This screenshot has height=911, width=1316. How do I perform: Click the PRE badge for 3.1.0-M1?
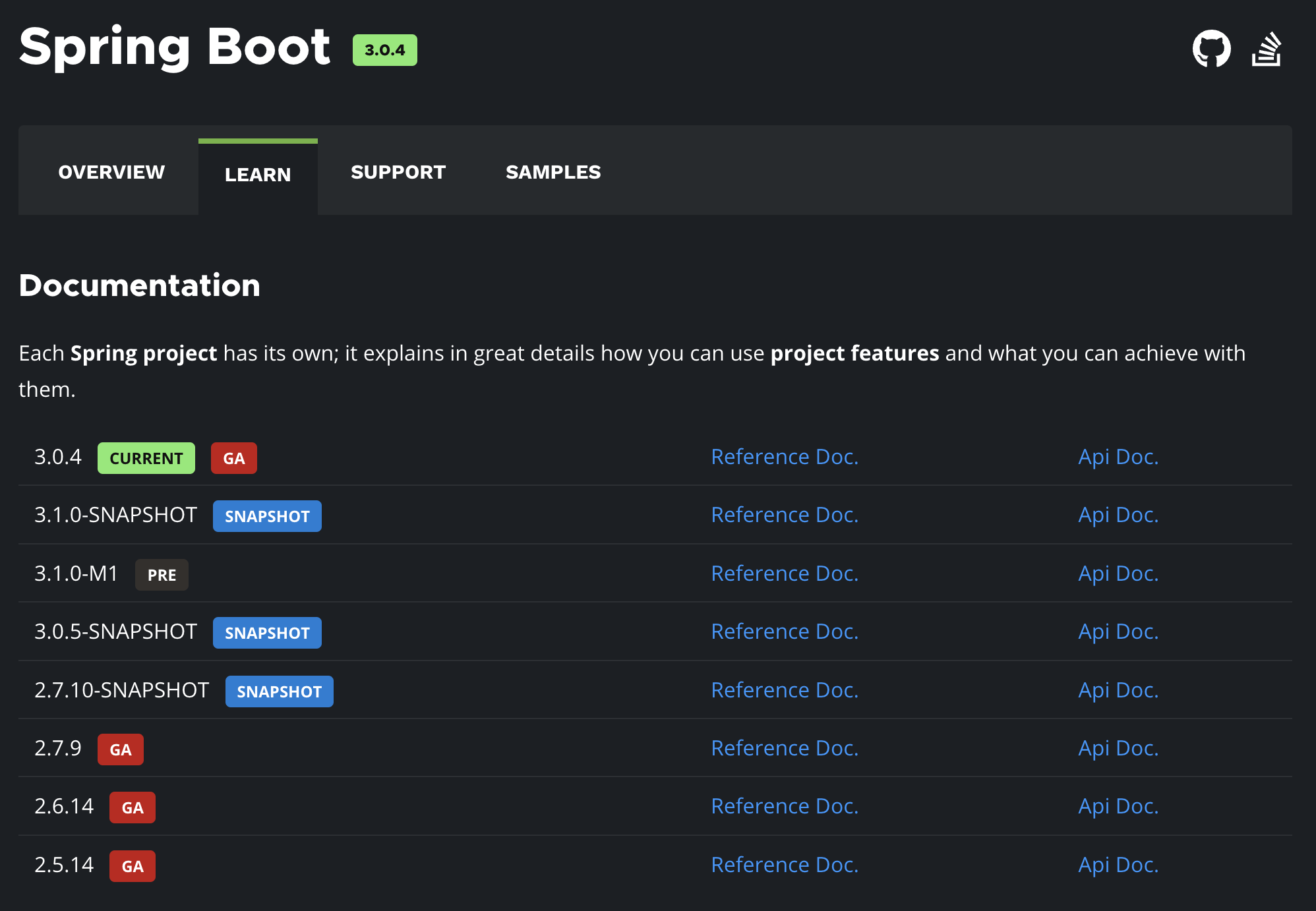click(x=162, y=575)
